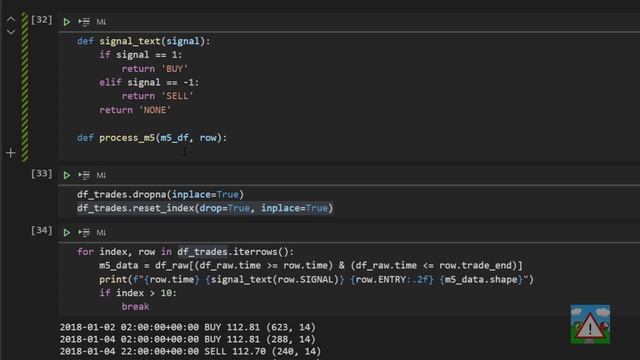Click the 'm5_data = df_raw[...]' line
The height and width of the screenshot is (360, 640).
(311, 266)
